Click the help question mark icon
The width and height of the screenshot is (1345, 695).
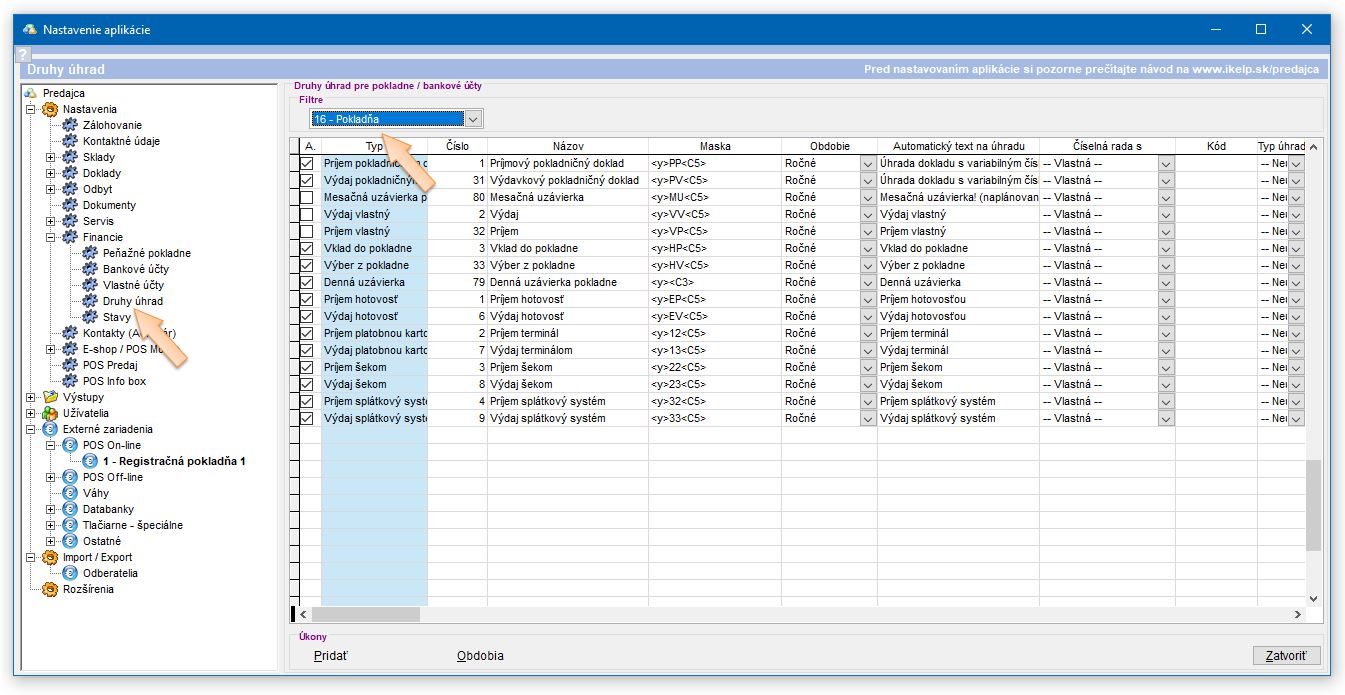24,54
